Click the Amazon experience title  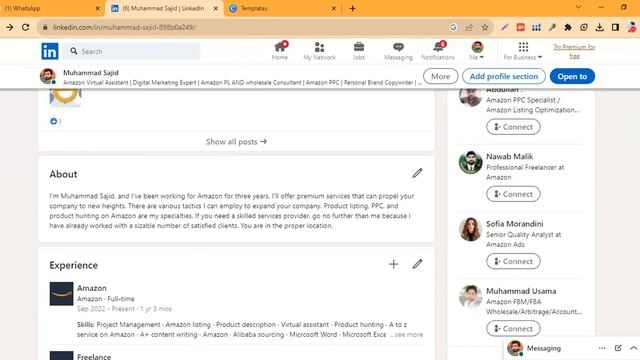(x=91, y=288)
